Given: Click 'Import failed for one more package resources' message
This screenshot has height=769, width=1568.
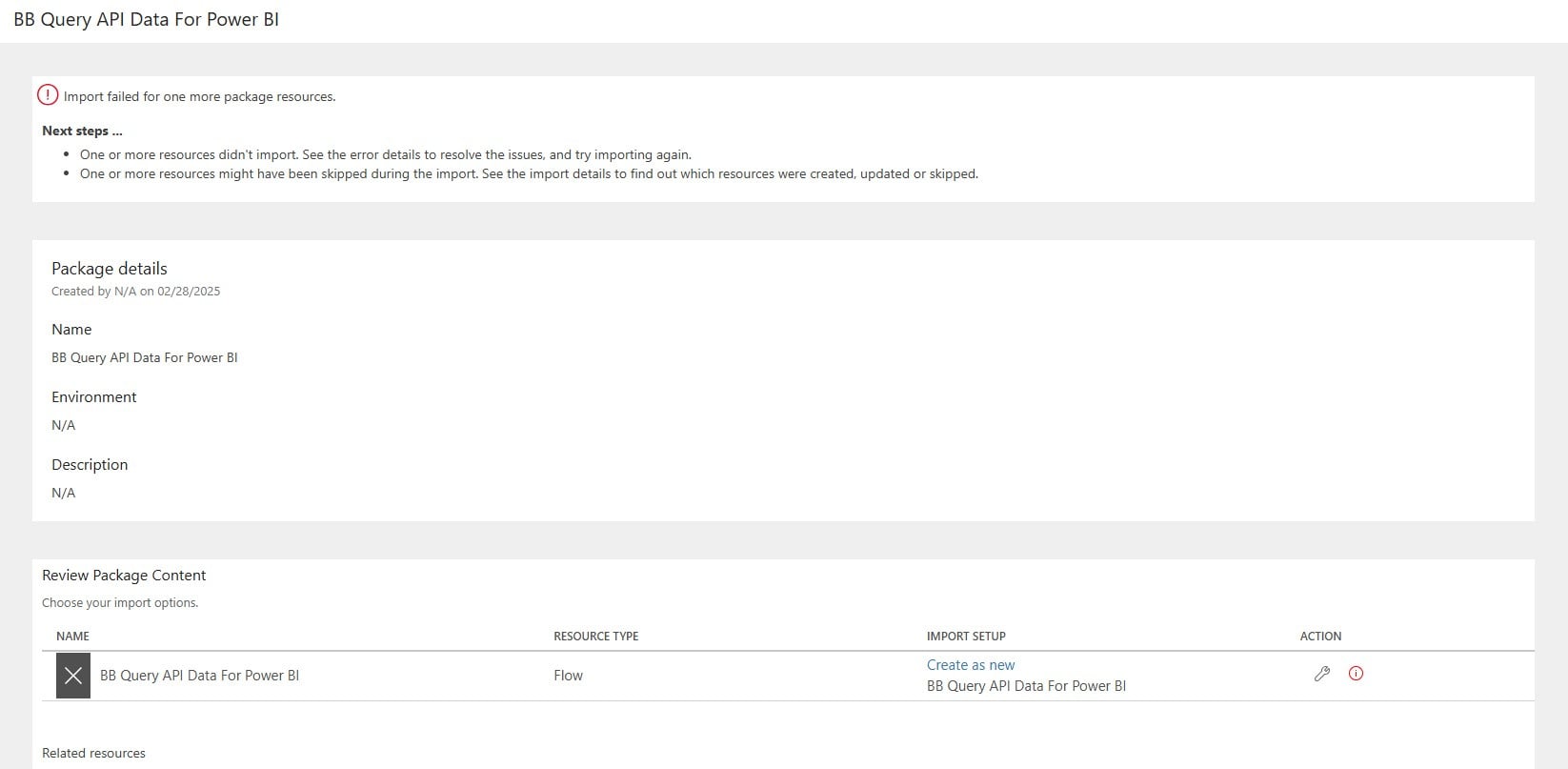Looking at the screenshot, I should point(199,96).
